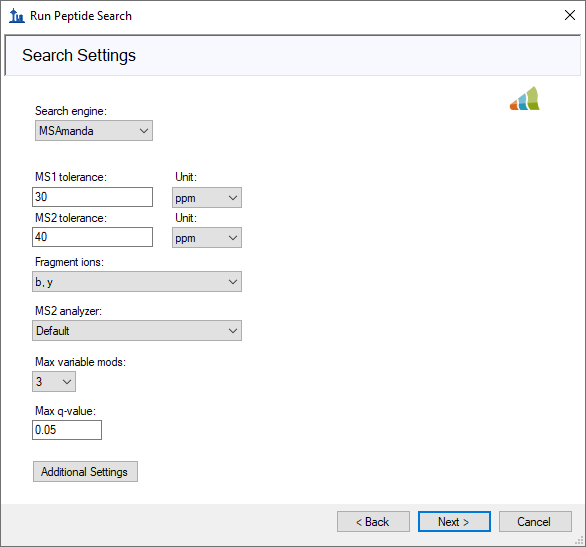Click the MSAmanda logo image
Image resolution: width=586 pixels, height=547 pixels.
pyautogui.click(x=525, y=99)
